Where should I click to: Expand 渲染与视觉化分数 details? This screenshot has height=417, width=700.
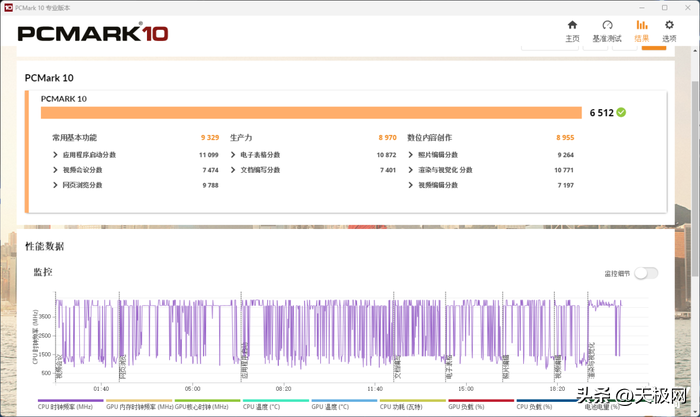(411, 170)
